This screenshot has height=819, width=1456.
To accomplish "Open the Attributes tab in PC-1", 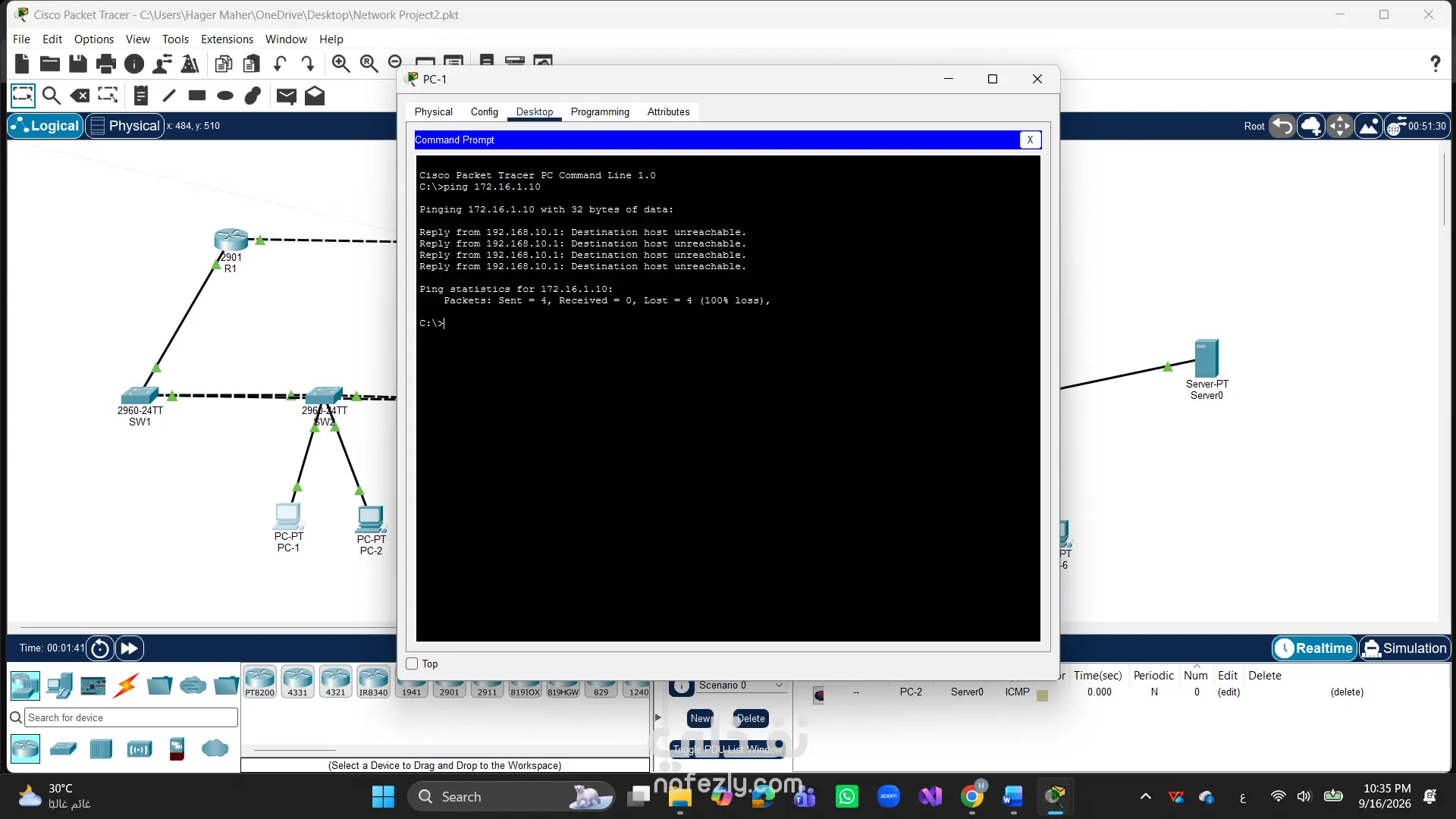I will 668,111.
